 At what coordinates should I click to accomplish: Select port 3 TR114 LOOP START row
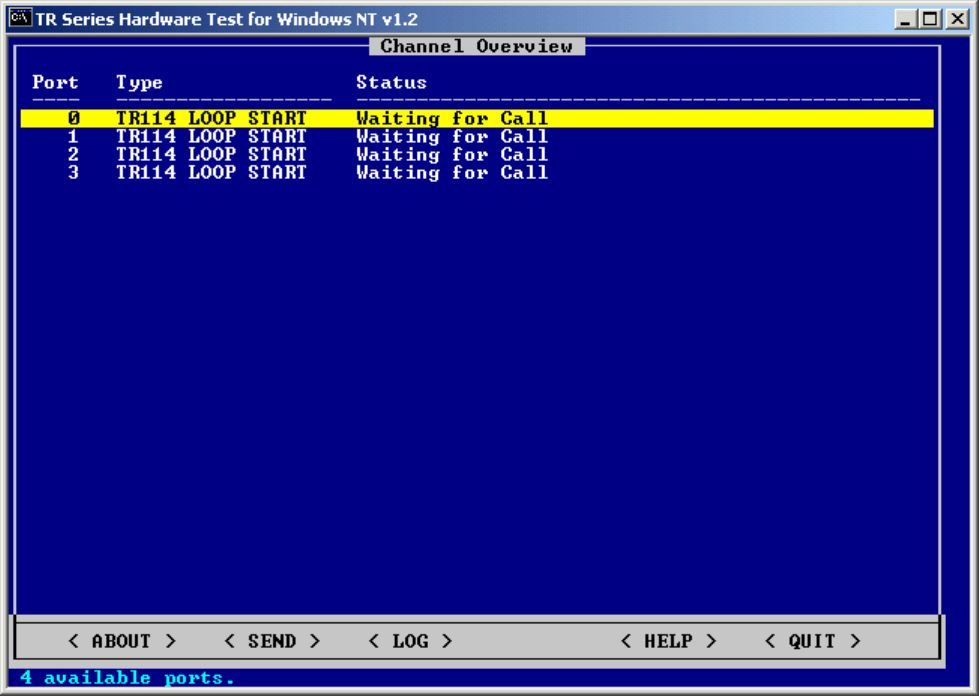477,172
